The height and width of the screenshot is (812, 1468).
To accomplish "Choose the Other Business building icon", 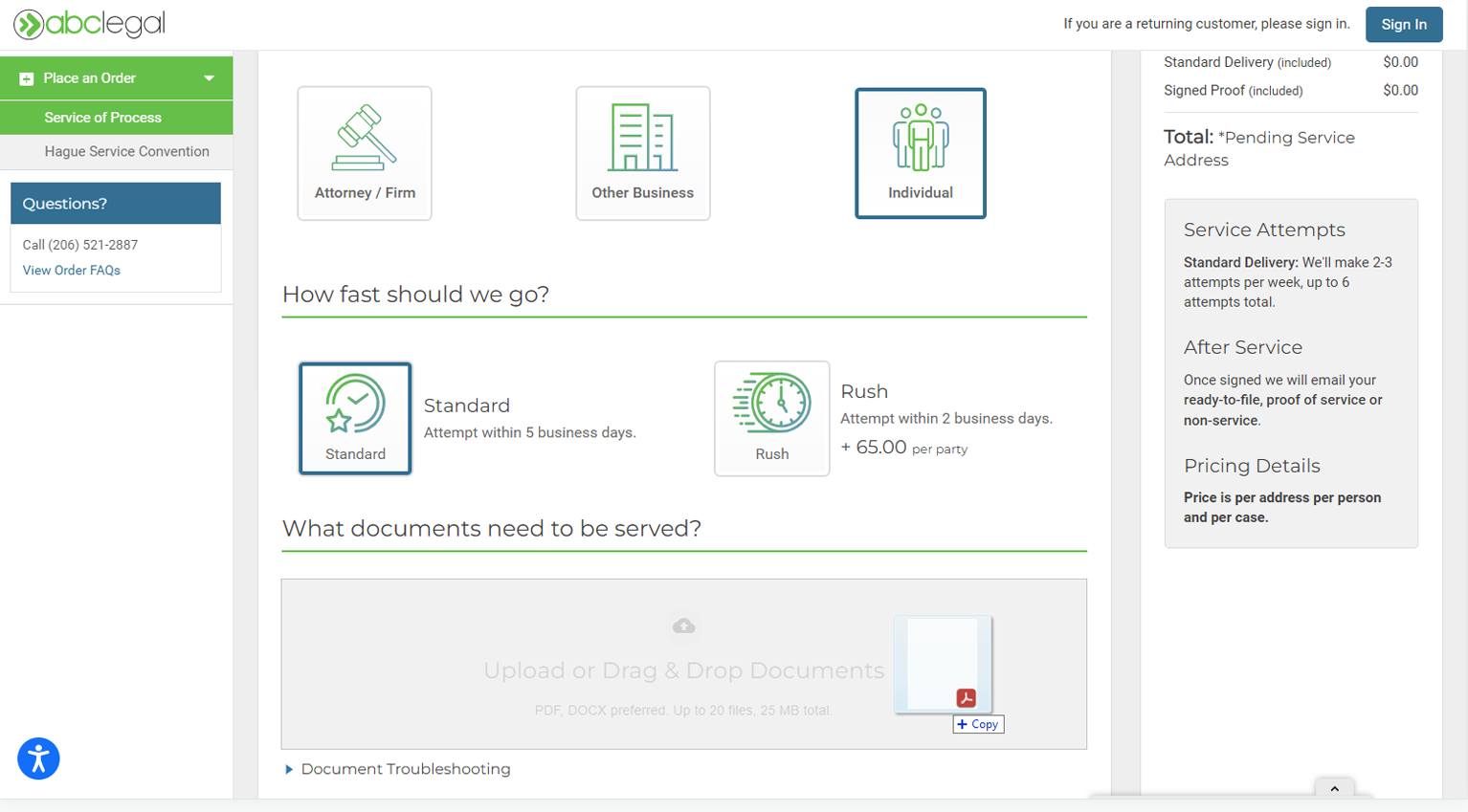I will [642, 138].
